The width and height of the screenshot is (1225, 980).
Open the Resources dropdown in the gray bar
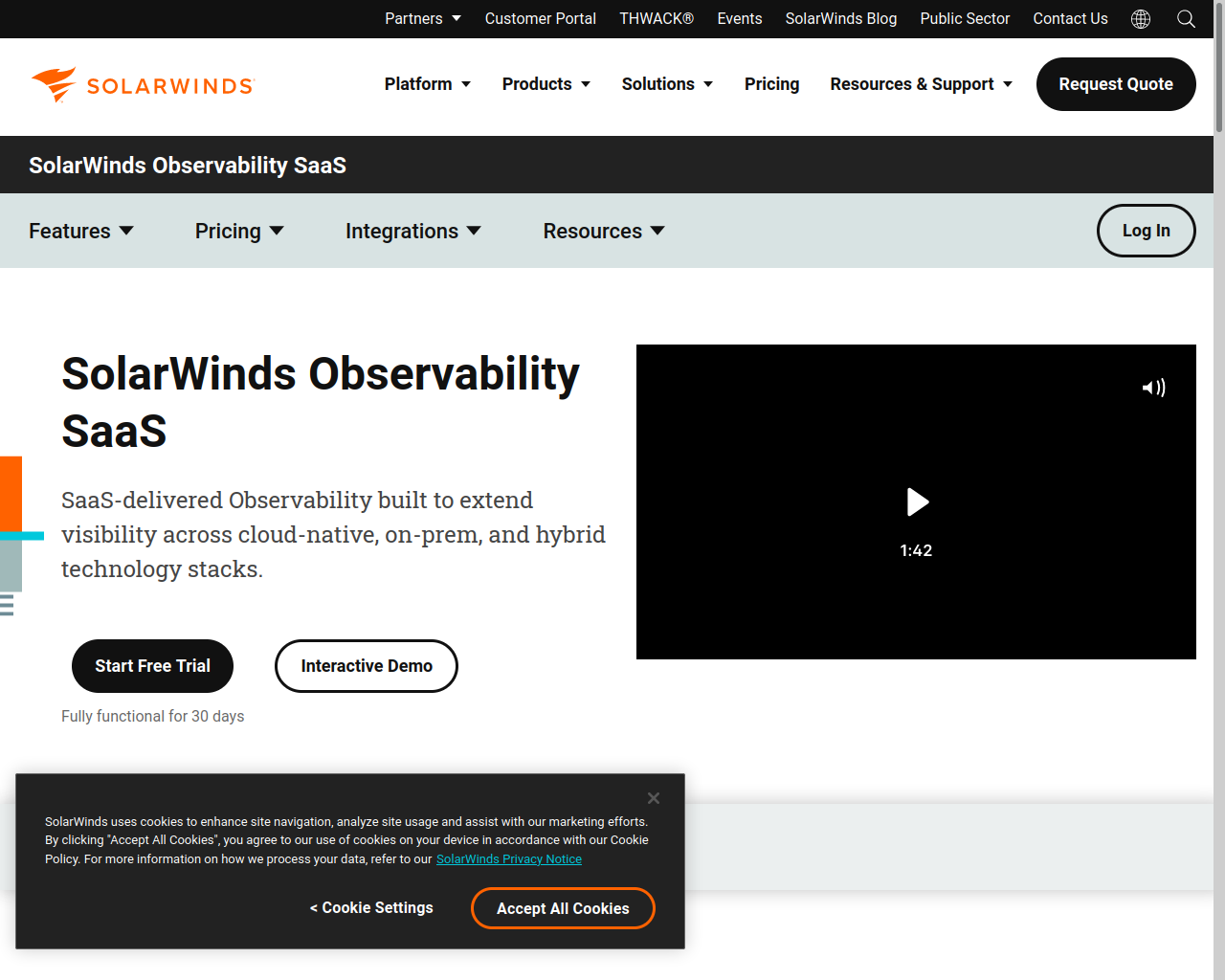point(604,232)
